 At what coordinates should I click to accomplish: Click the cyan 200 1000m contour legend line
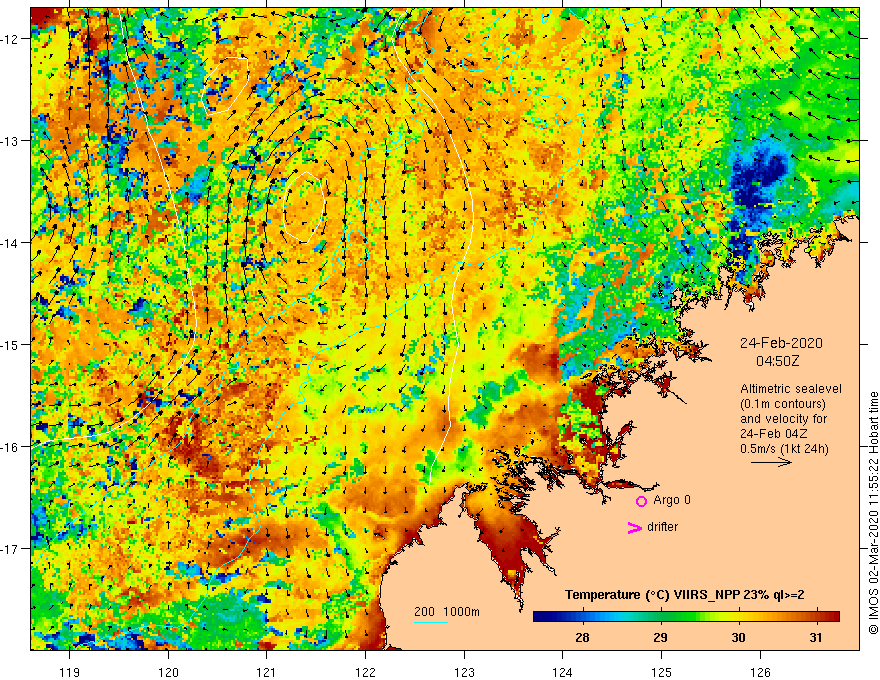[x=431, y=622]
